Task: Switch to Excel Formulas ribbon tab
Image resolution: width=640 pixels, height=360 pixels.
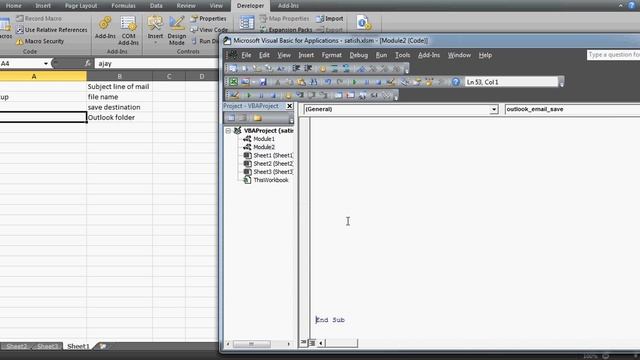Action: (123, 6)
